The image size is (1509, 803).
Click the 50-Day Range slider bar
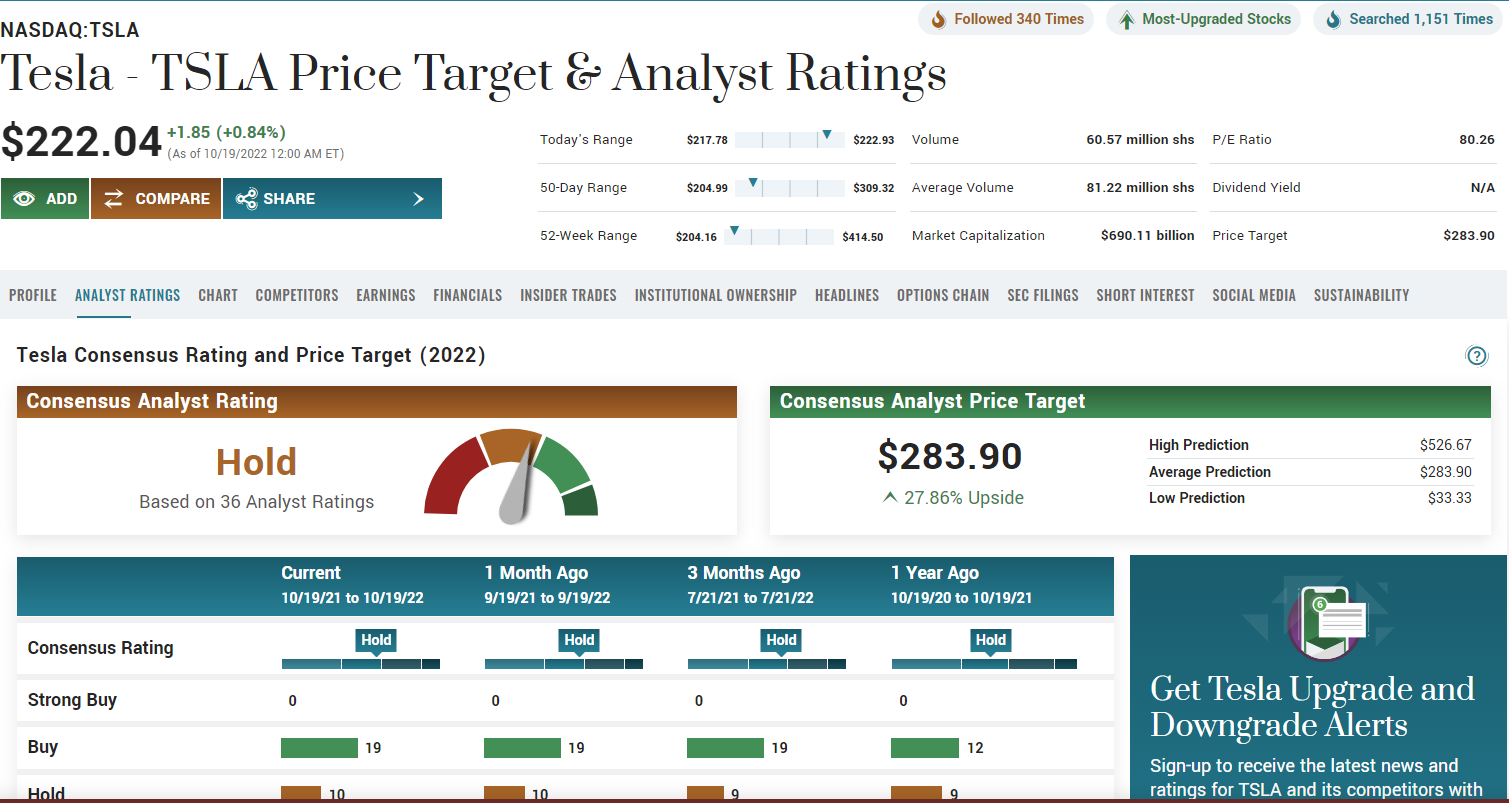pyautogui.click(x=790, y=188)
